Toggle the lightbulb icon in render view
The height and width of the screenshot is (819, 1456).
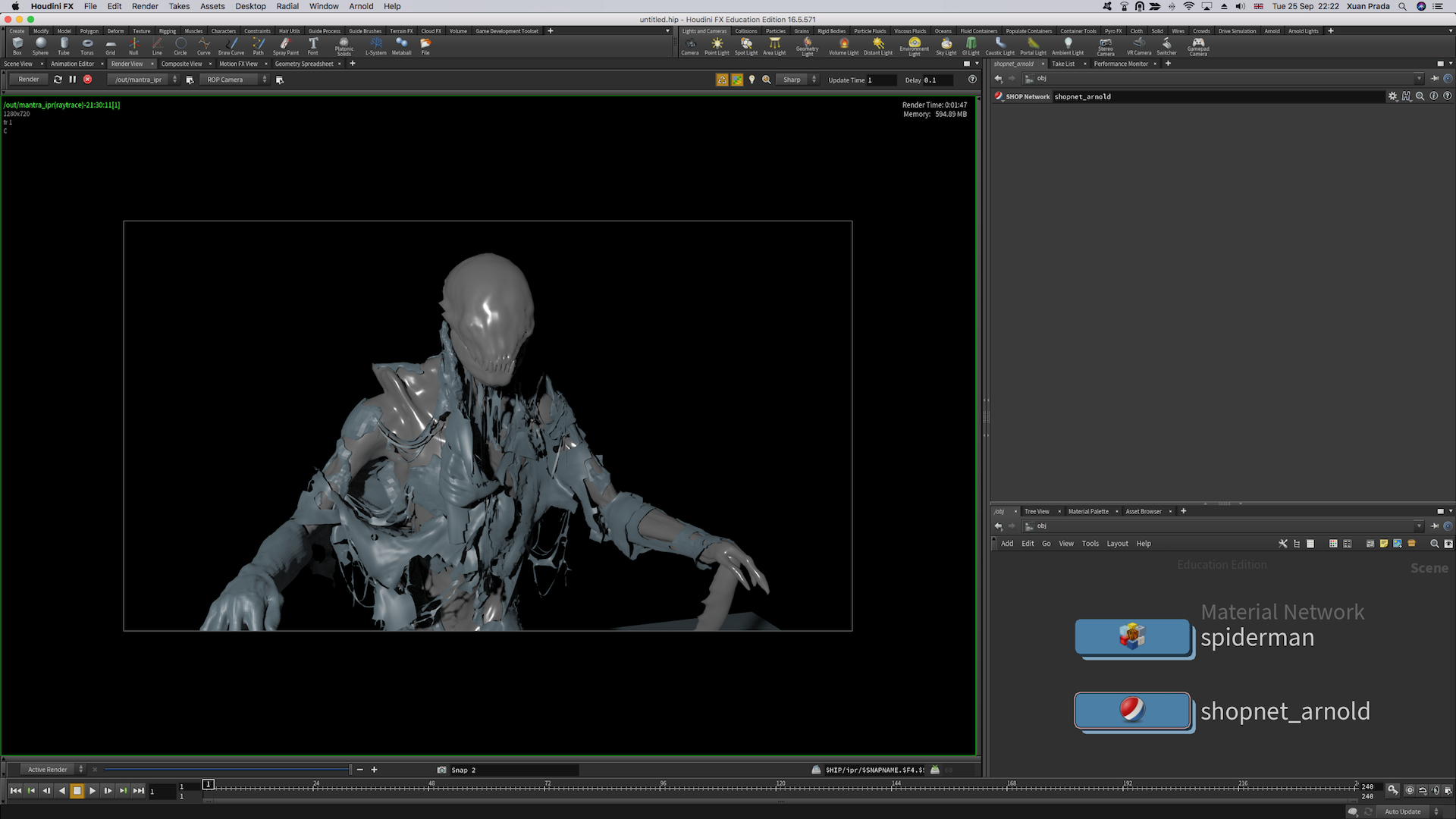click(x=752, y=79)
